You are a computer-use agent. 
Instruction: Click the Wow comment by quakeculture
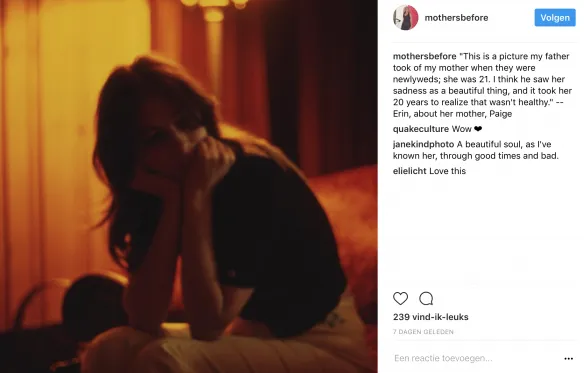click(462, 129)
